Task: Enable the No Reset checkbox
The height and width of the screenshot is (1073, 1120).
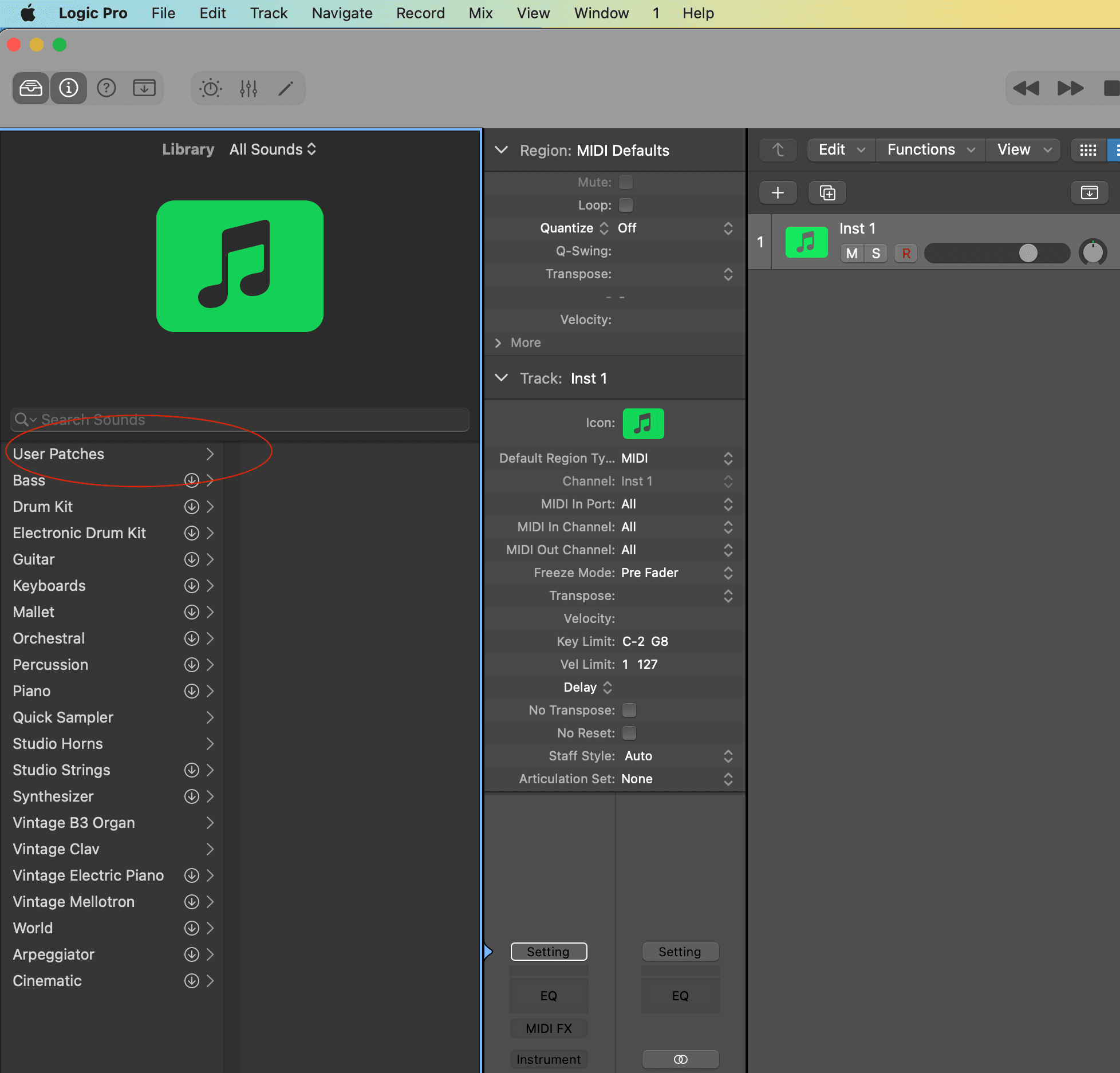Action: 629,733
